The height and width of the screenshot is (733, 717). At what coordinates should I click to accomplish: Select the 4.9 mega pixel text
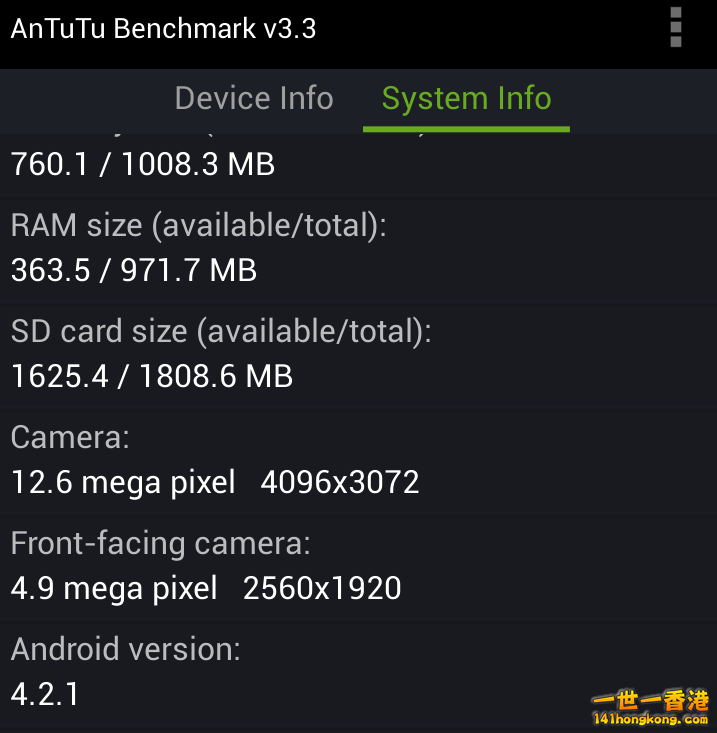[x=114, y=589]
